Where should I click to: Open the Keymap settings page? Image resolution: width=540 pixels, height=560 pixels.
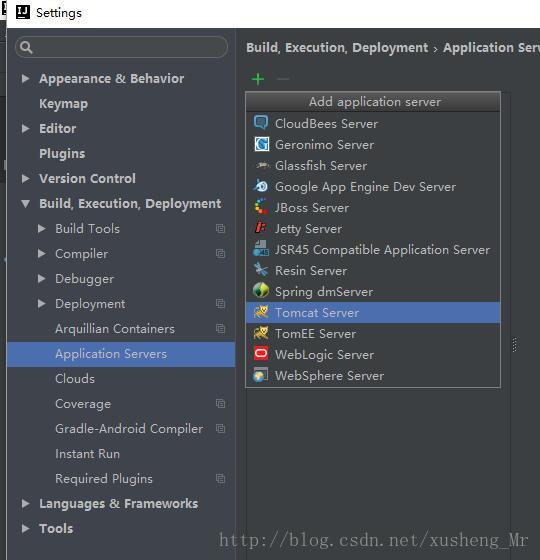click(64, 104)
